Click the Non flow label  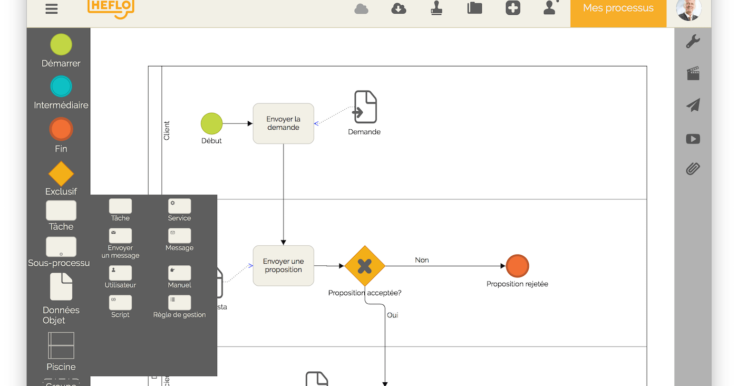tap(422, 260)
